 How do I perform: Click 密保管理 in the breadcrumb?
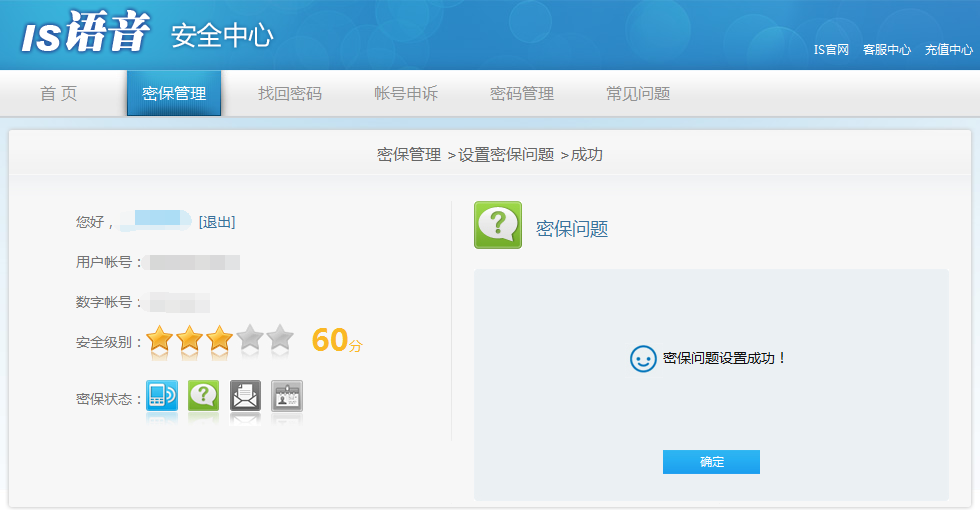coord(409,154)
